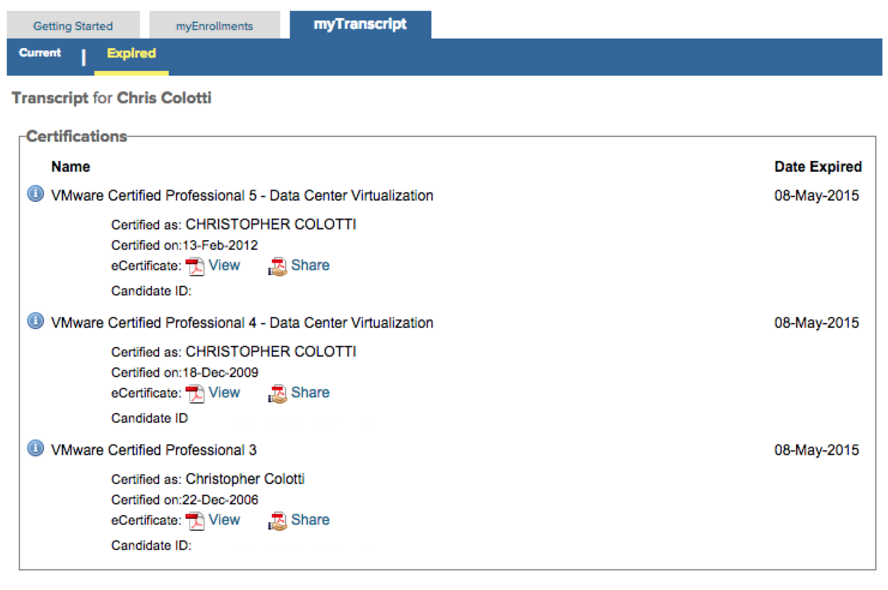Click share icon for VCP 5 certificate
Image resolution: width=888 pixels, height=590 pixels.
[x=277, y=266]
